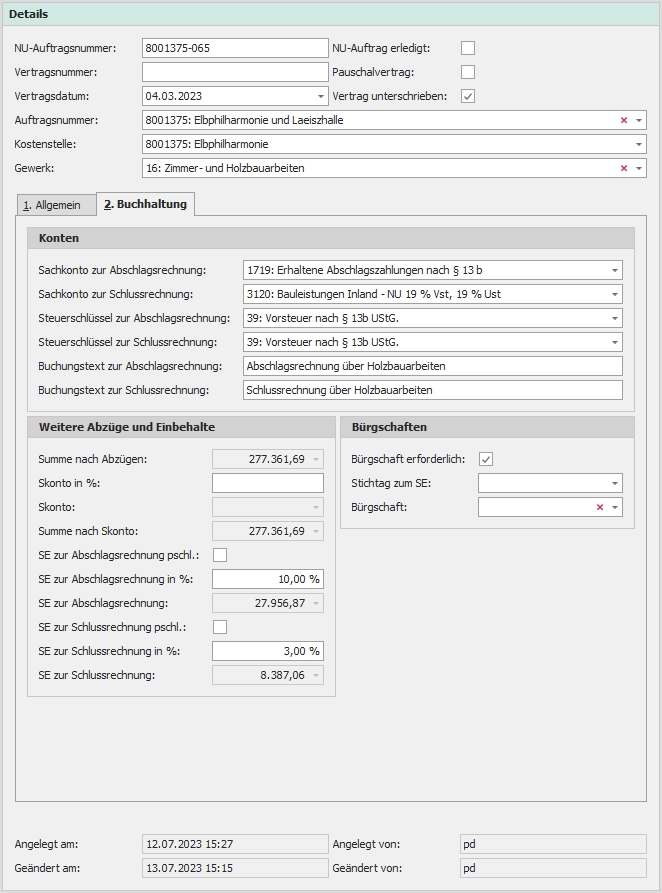Screen dimensions: 662x893
Task: Expand the Kostenstelle dropdown
Action: [x=639, y=144]
